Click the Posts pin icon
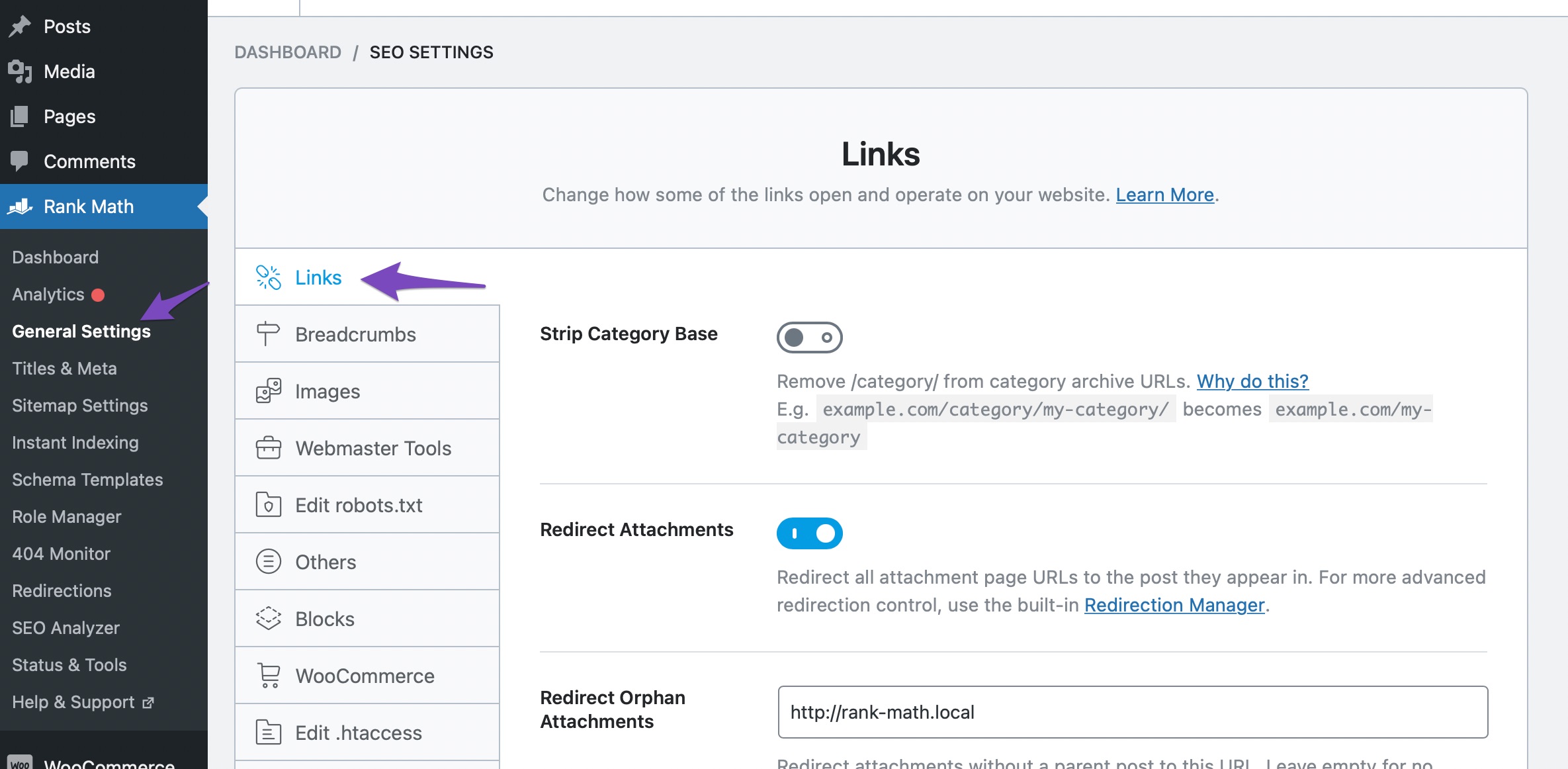1568x769 pixels. (20, 26)
